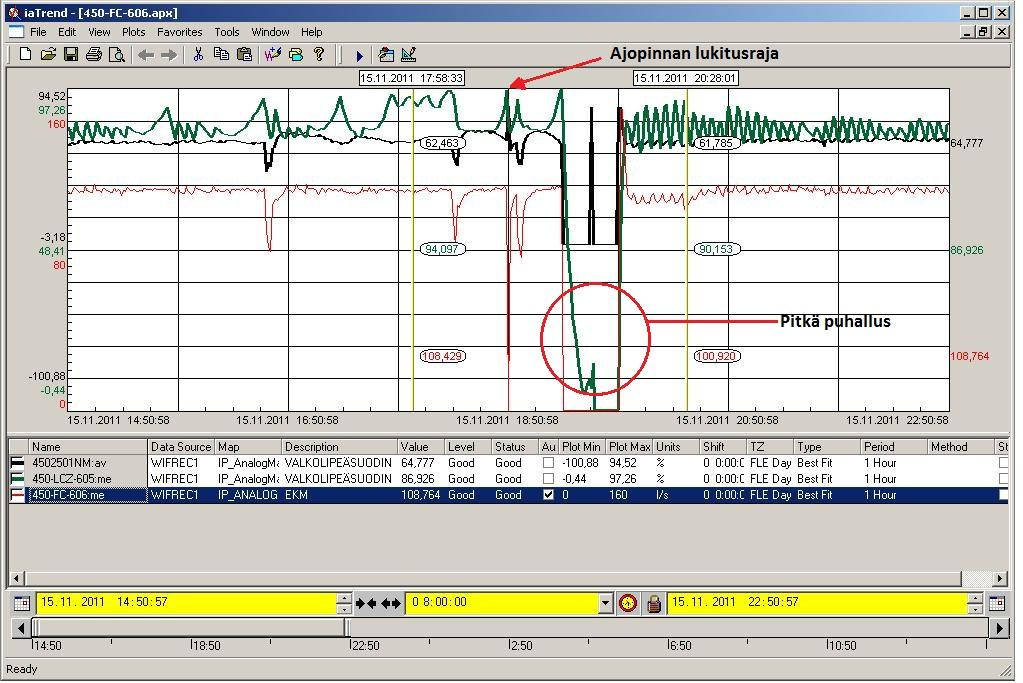Open the Plots menu

click(x=134, y=32)
